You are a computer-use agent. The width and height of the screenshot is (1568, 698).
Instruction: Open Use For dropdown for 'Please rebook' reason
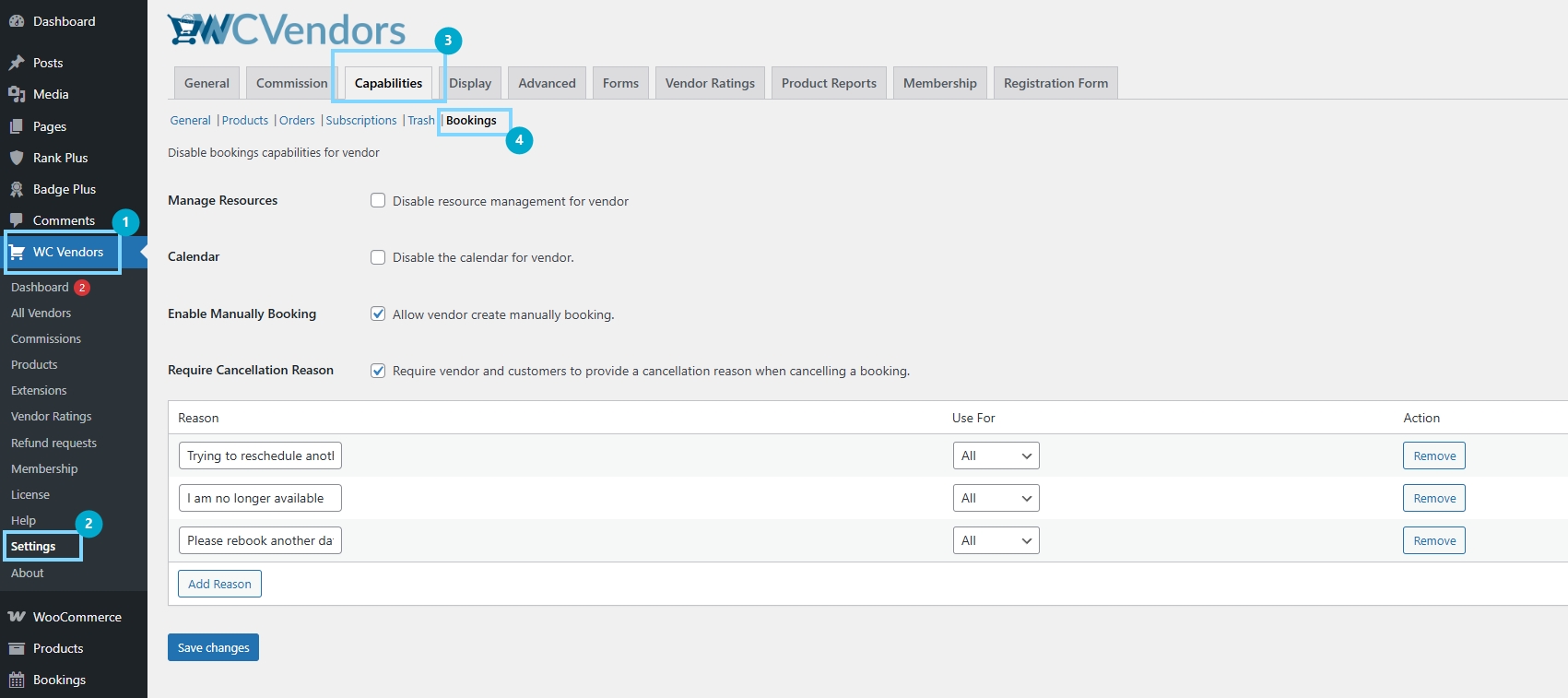pyautogui.click(x=996, y=540)
